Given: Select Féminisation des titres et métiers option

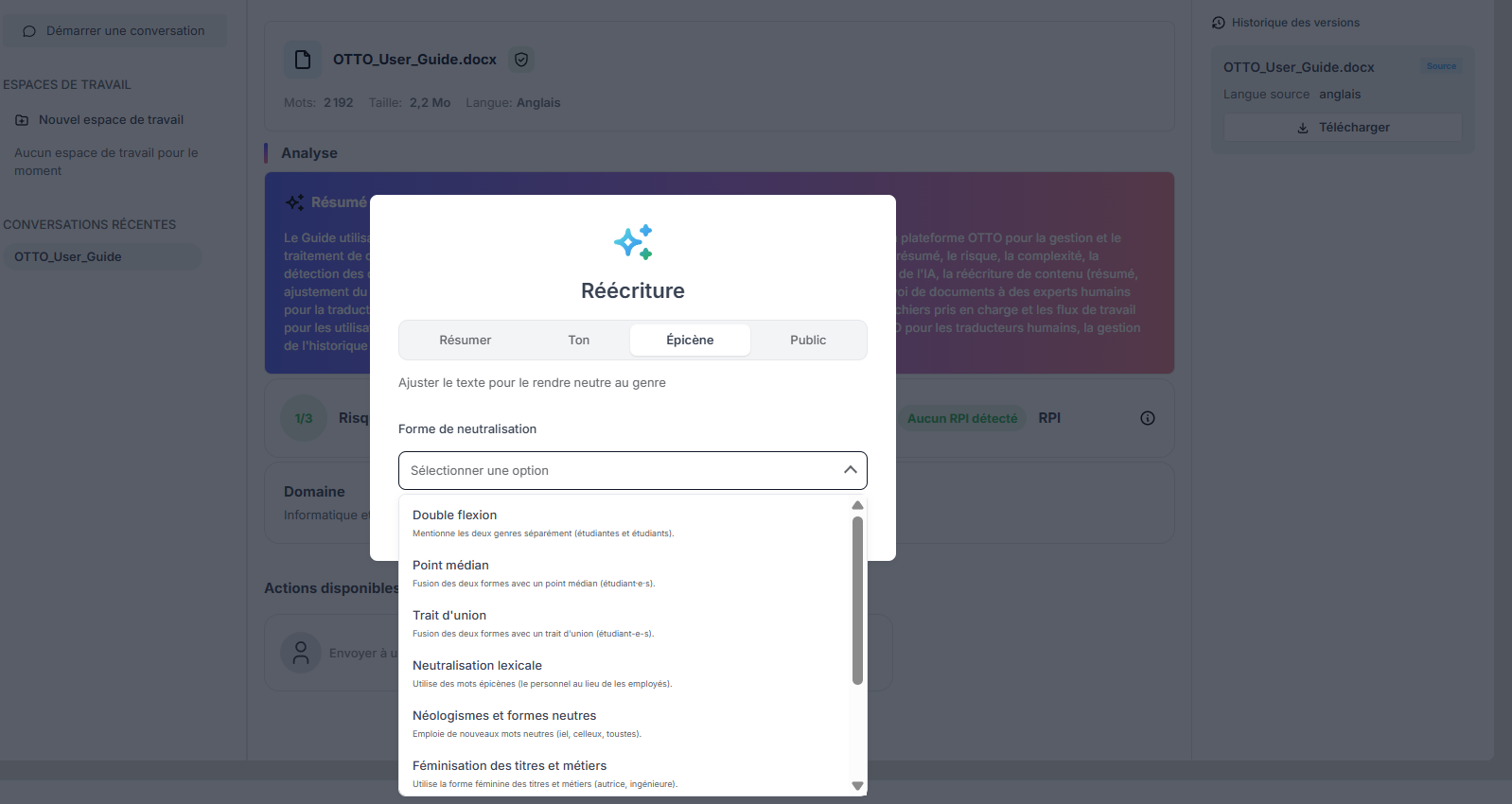Looking at the screenshot, I should (625, 774).
